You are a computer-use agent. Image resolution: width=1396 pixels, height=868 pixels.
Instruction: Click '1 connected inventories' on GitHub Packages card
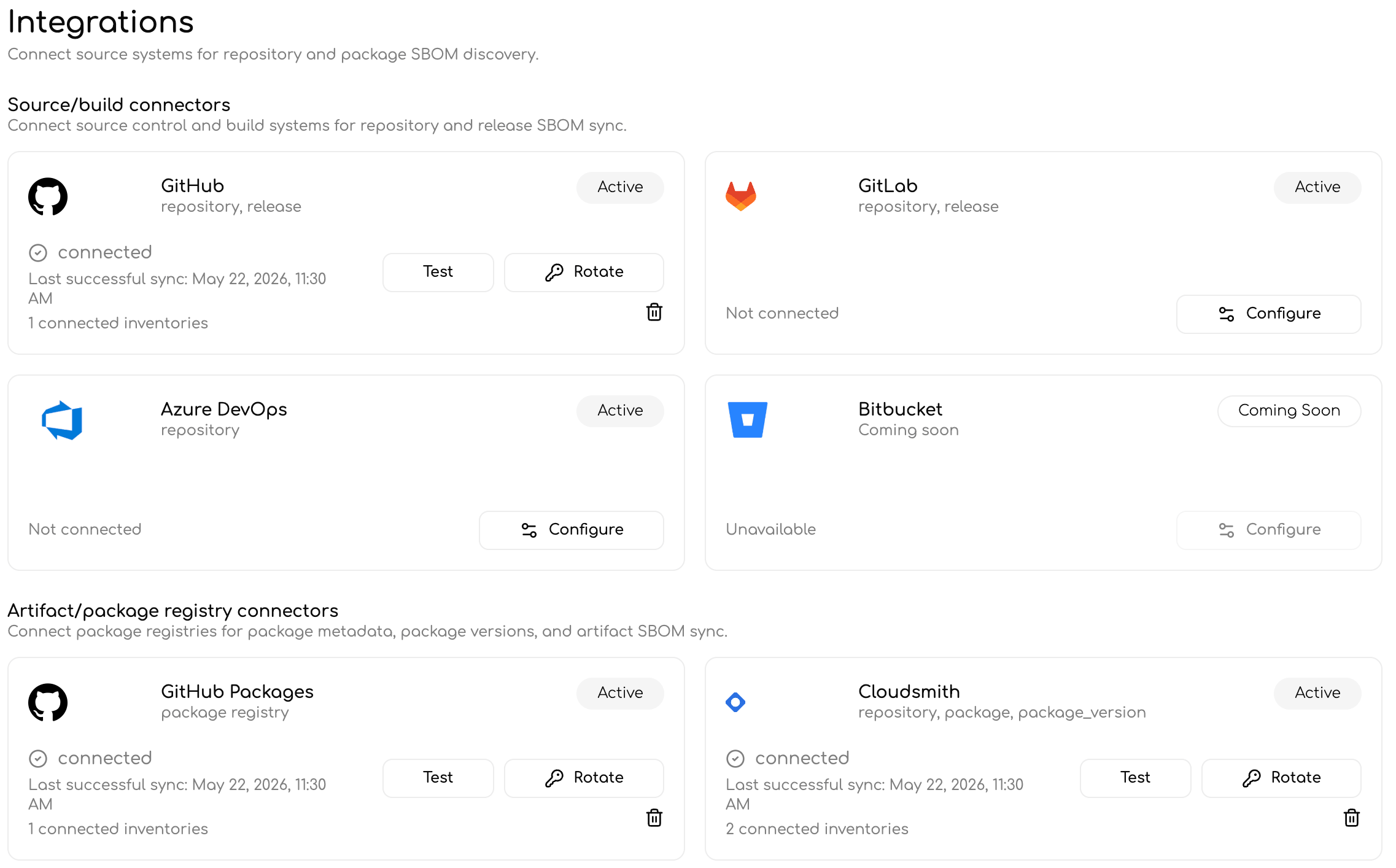[x=118, y=829]
